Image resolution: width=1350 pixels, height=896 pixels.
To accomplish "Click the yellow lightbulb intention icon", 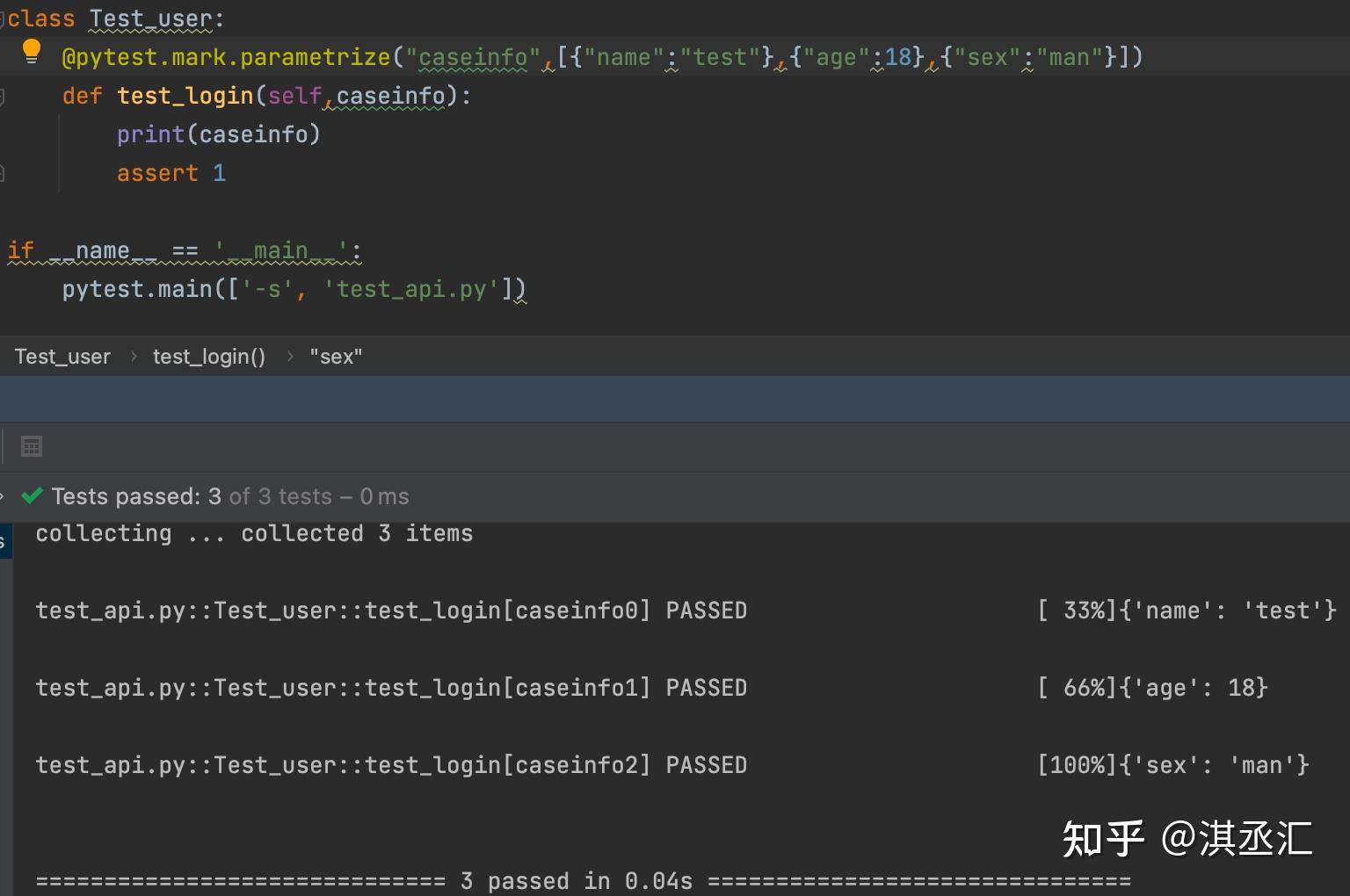I will point(32,52).
